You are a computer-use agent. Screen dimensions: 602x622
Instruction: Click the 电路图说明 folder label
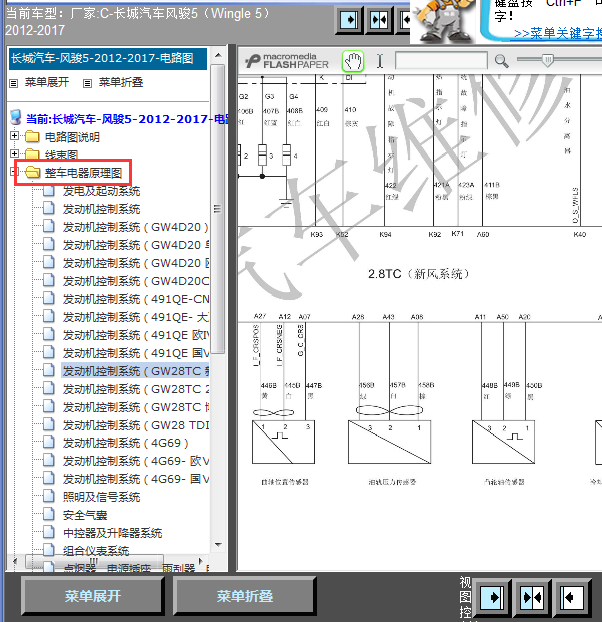pos(72,137)
